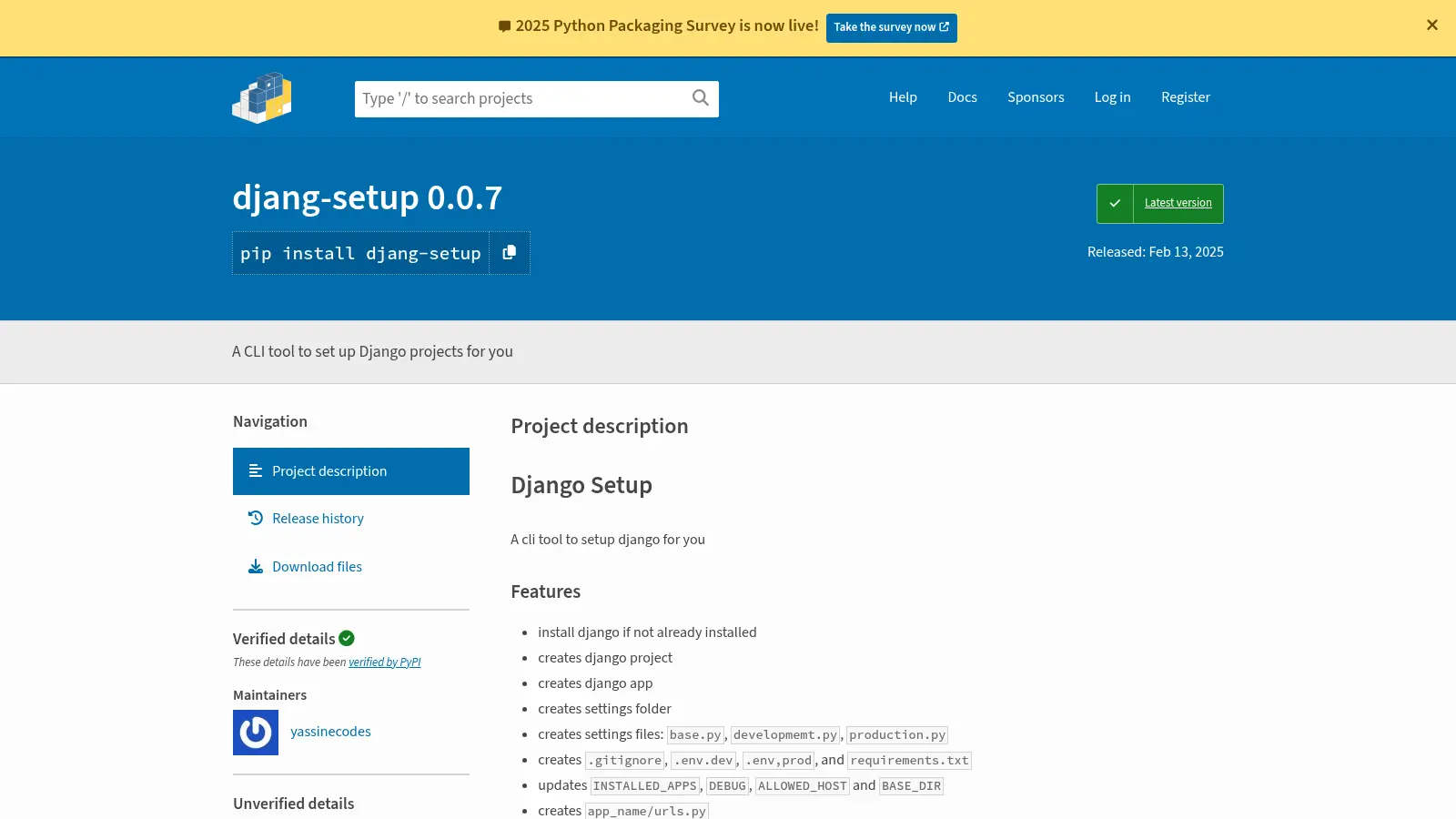Open the Sponsors page

click(1036, 97)
